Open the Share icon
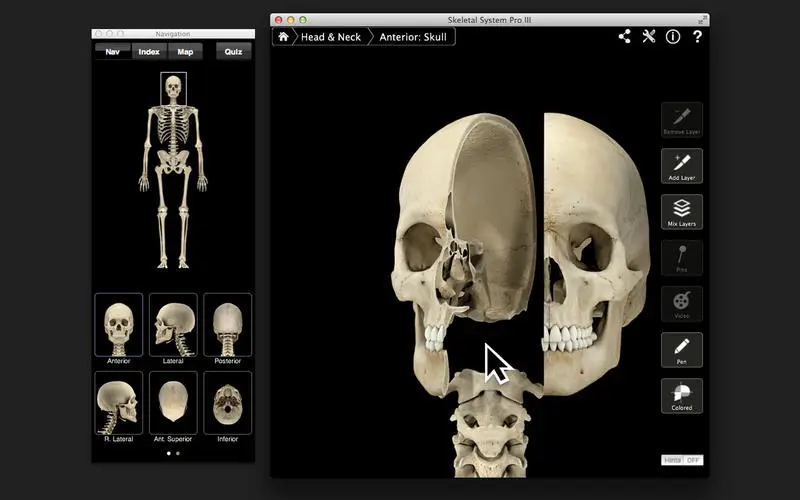The height and width of the screenshot is (500, 800). tap(624, 36)
